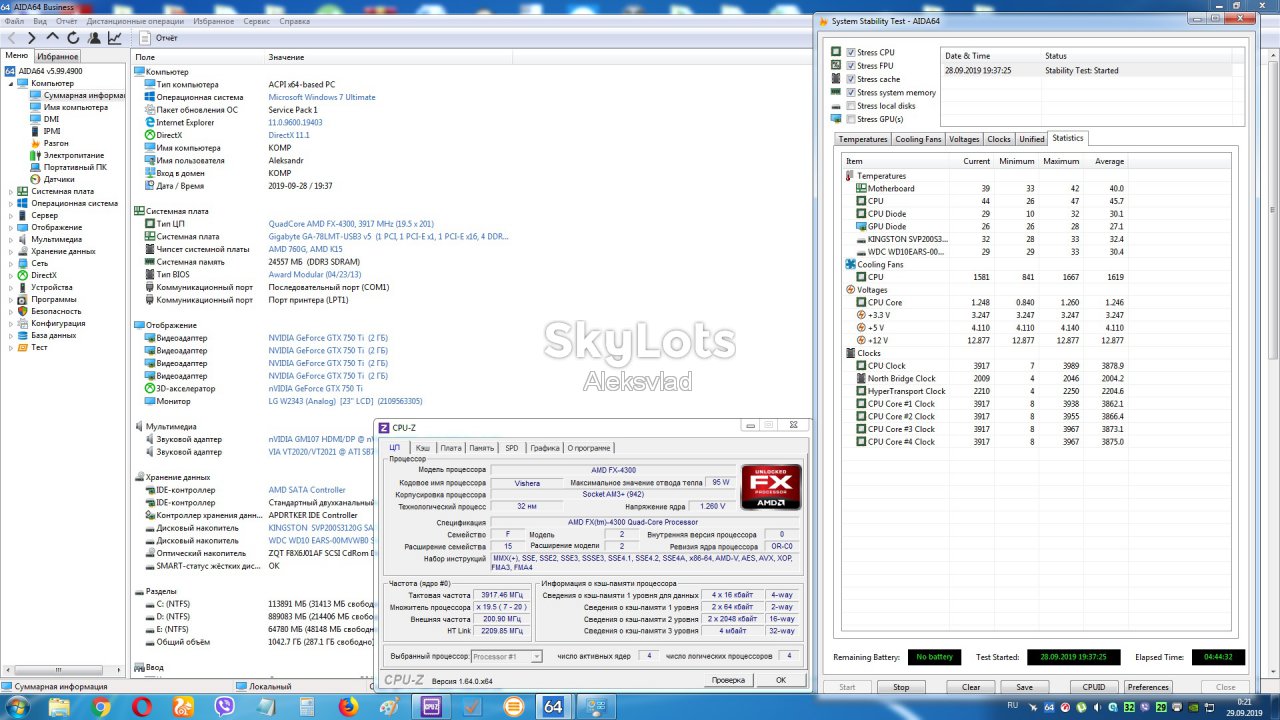This screenshot has height=720, width=1280.
Task: Switch to CPU-Z in the taskbar
Action: 433,707
